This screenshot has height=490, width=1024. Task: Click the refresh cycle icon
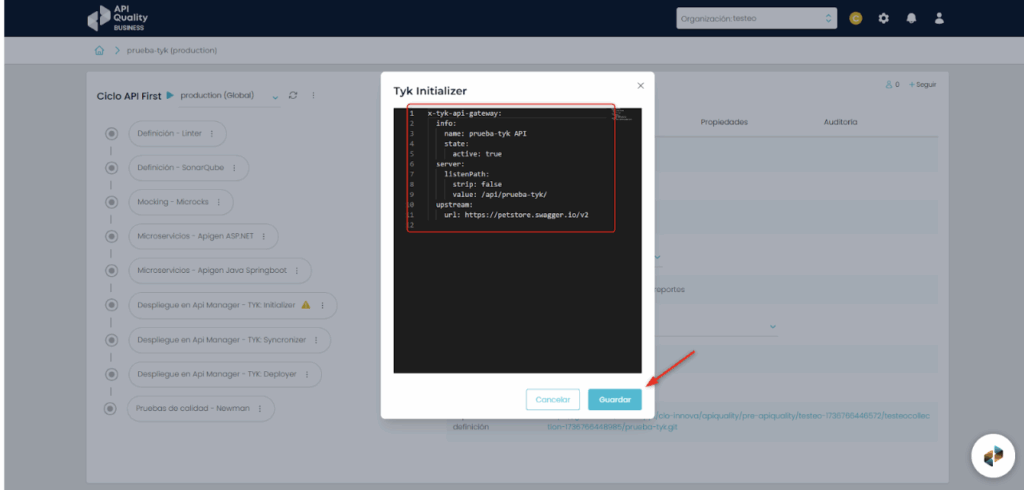pos(293,95)
